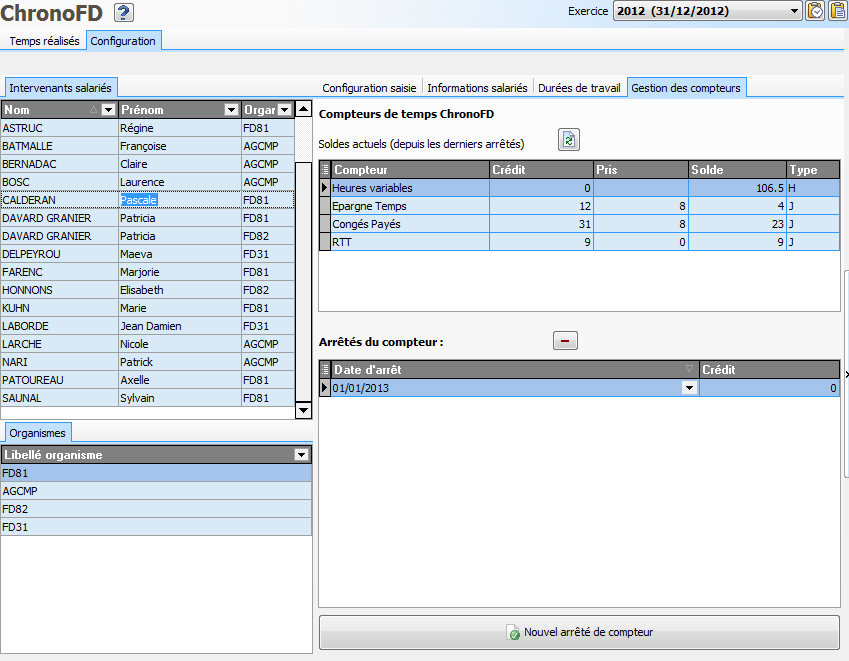
Task: Click Nouvel arrêté de compteur button
Action: click(579, 632)
